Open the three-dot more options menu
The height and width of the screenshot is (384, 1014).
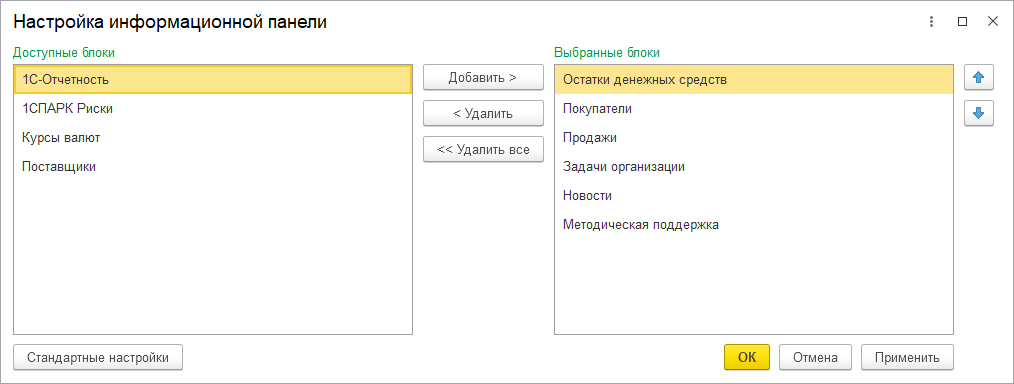tap(931, 22)
